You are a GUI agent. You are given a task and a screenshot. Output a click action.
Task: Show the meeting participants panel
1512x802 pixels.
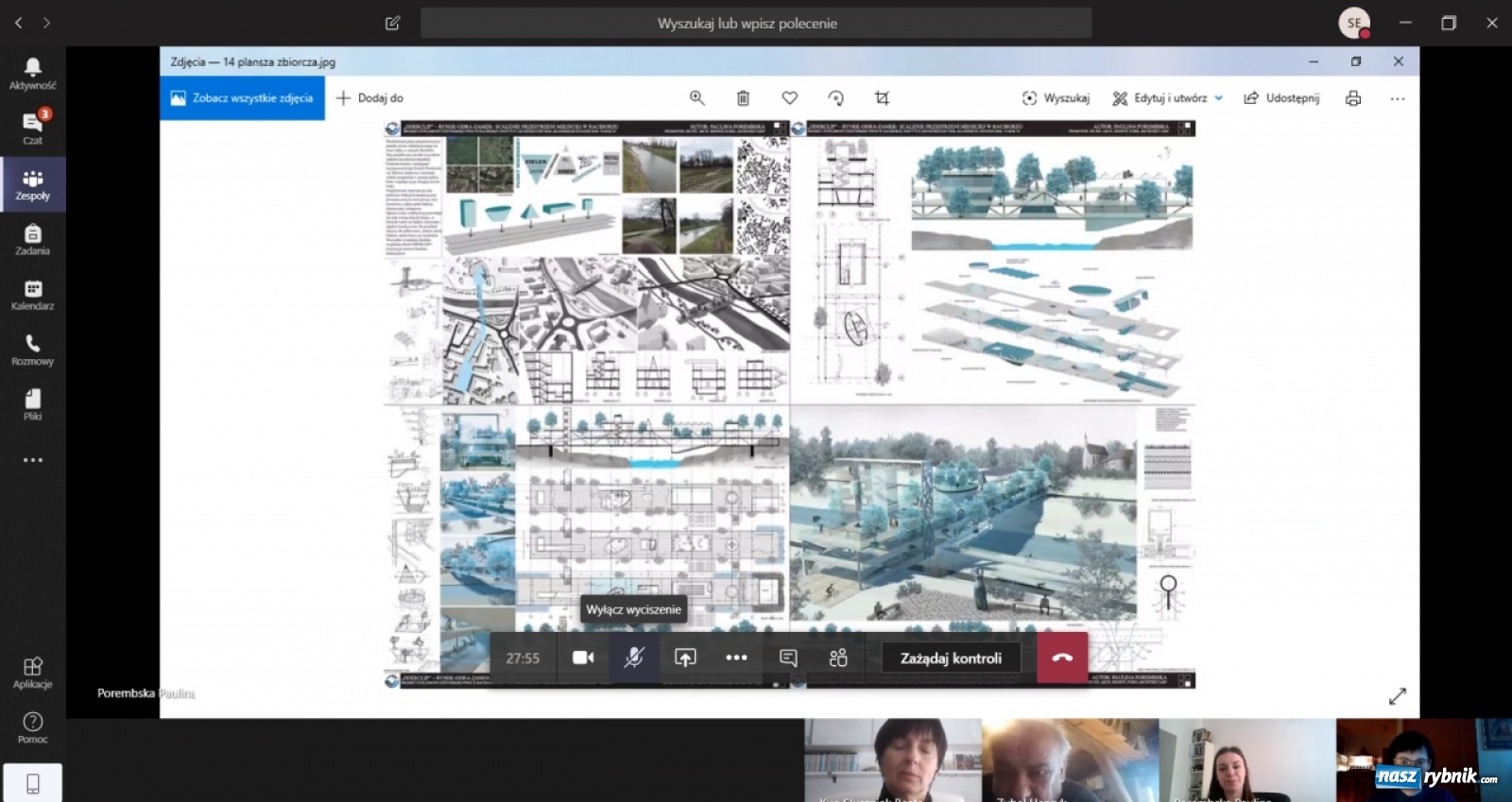pyautogui.click(x=838, y=657)
